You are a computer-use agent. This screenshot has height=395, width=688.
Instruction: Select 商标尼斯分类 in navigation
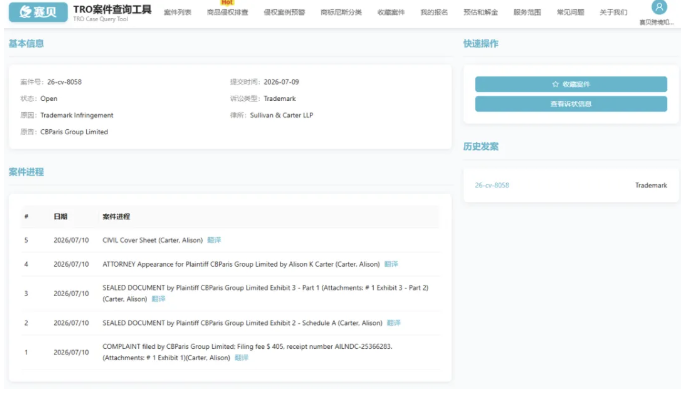(x=341, y=12)
